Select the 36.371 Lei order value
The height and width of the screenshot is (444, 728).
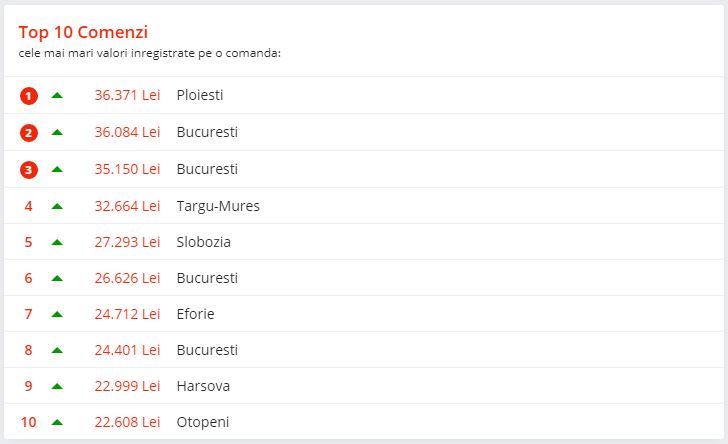(127, 95)
